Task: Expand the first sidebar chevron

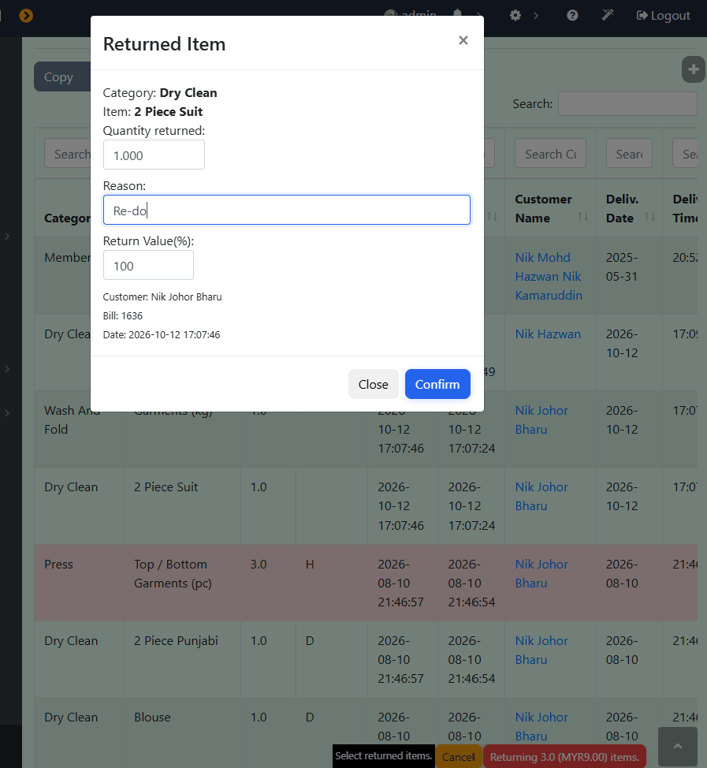Action: [7, 236]
